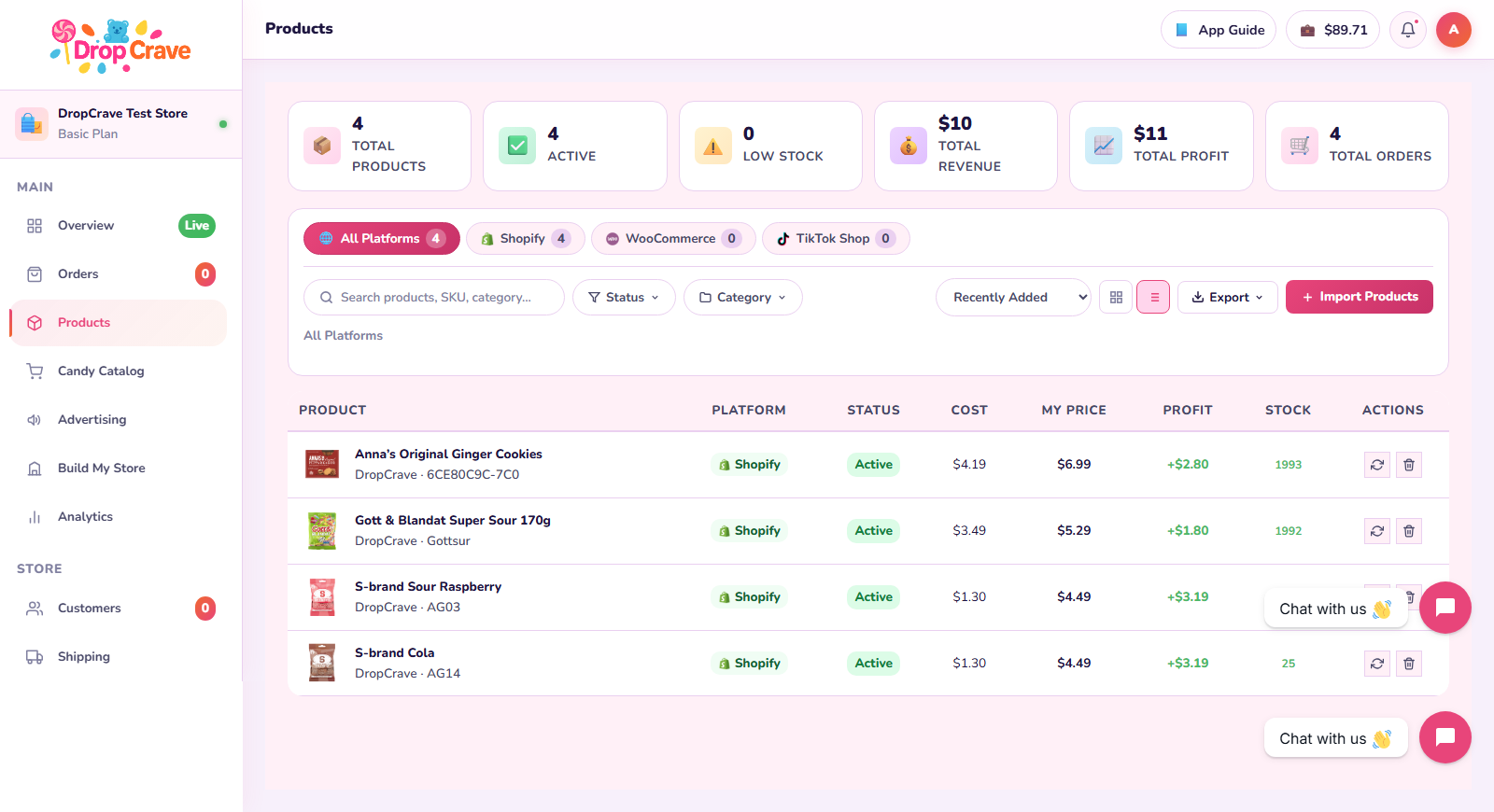This screenshot has height=812, width=1494.
Task: Open the Status filter dropdown
Action: 624,297
